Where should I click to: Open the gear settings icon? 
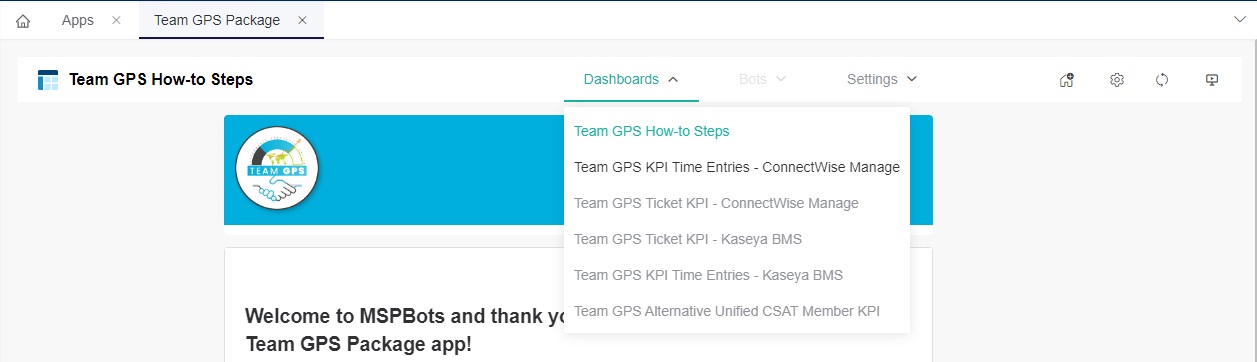[1117, 80]
